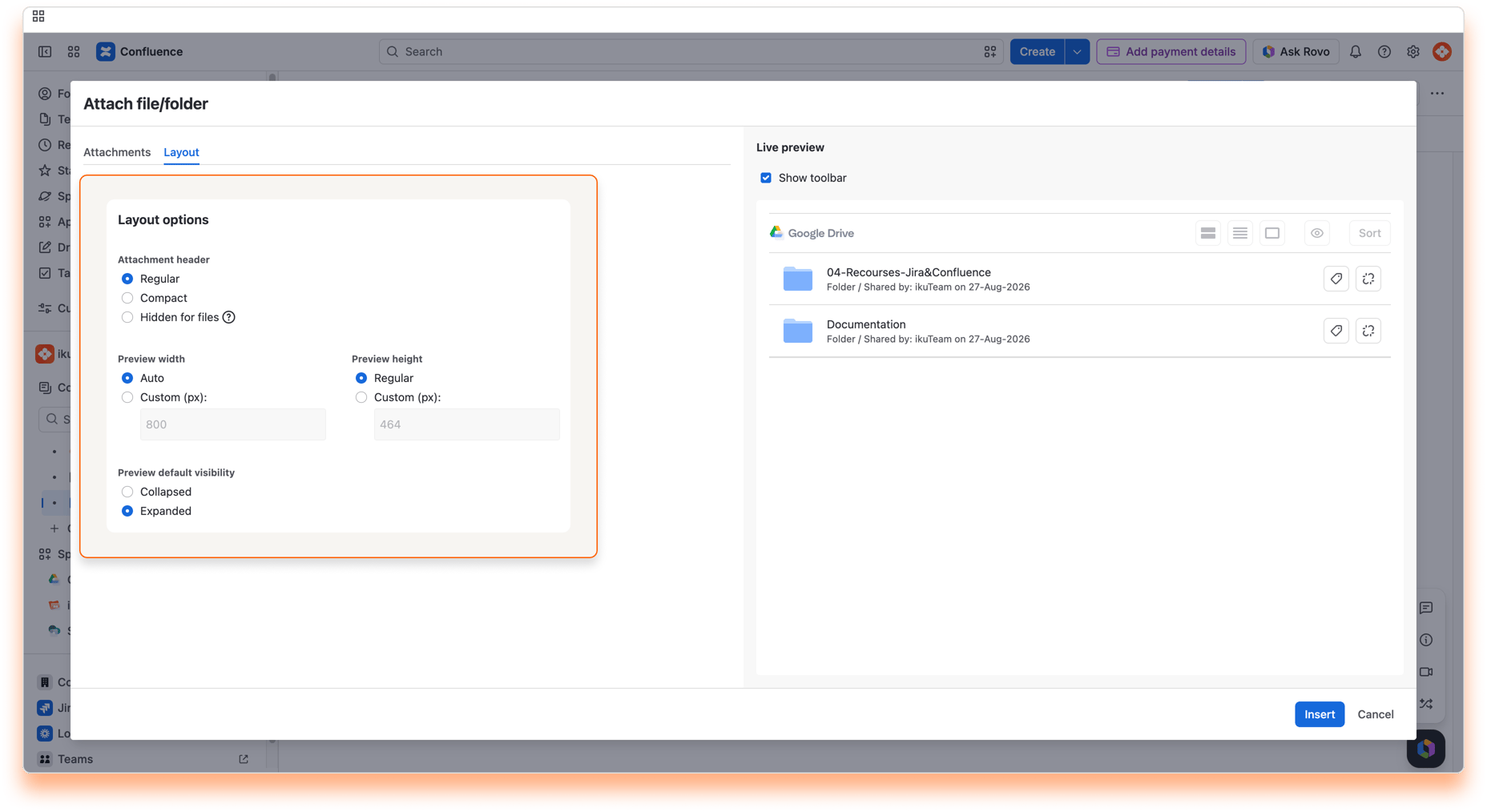Click the preview width pixel input field
This screenshot has height=812, width=1487.
233,424
